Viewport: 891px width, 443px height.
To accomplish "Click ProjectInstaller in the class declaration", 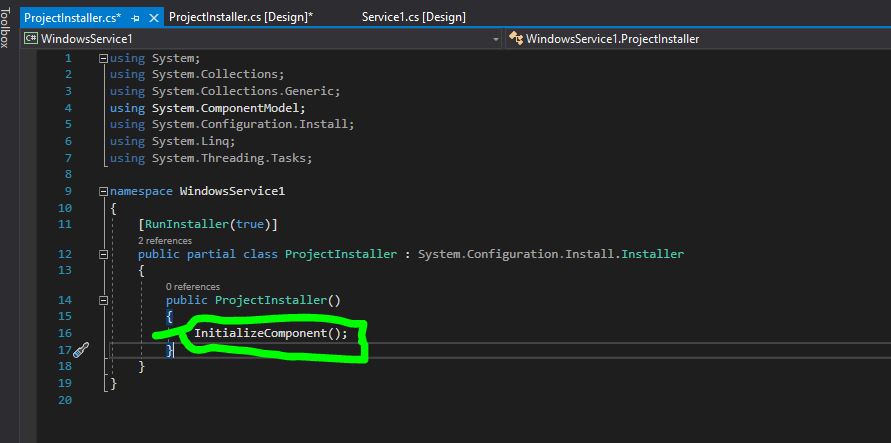I will (341, 254).
